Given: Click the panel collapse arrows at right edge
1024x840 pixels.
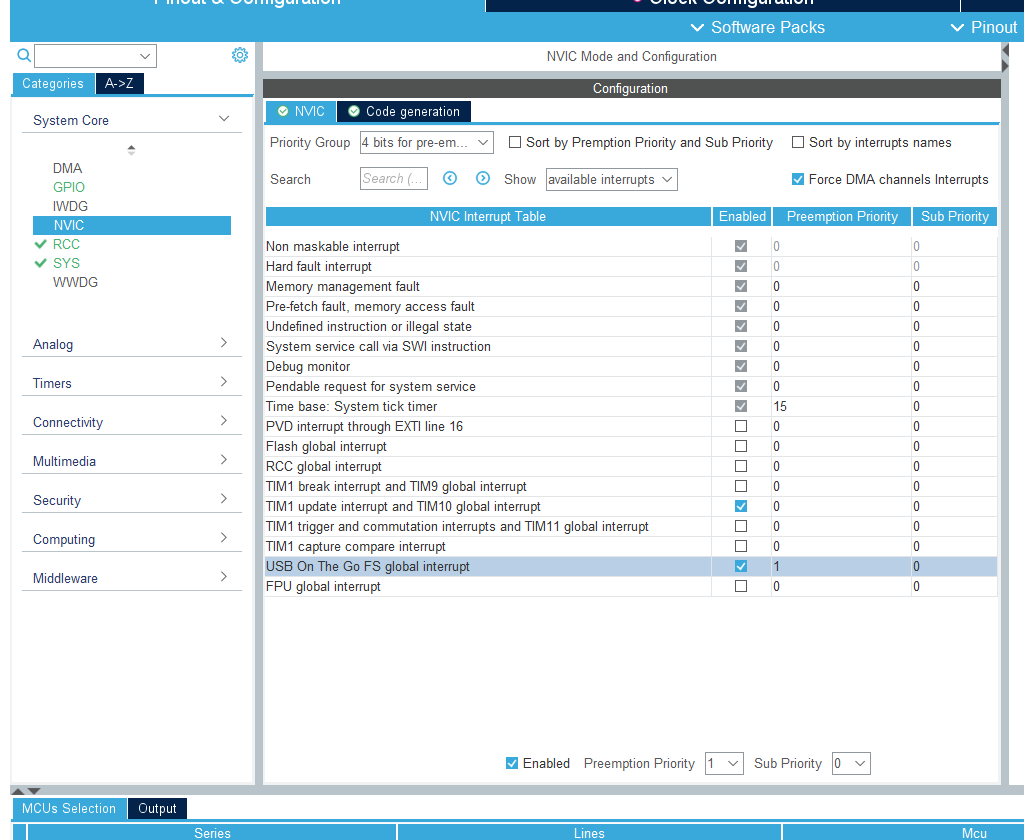Looking at the screenshot, I should 1005,57.
